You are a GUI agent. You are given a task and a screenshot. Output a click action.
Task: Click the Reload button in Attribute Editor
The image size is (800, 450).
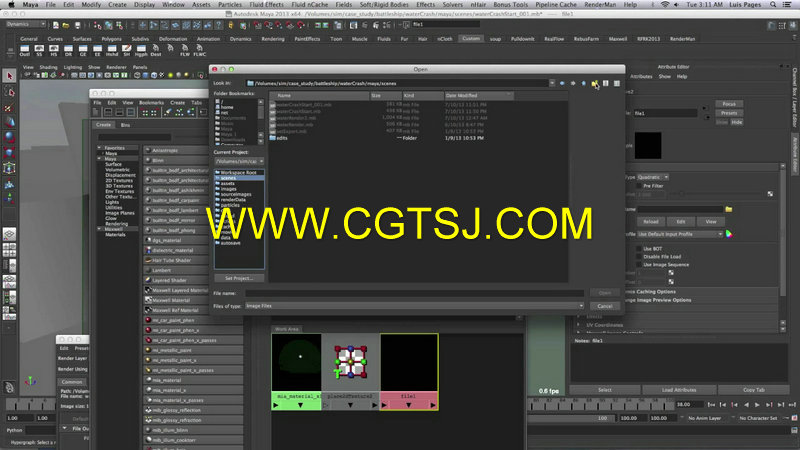coord(651,221)
